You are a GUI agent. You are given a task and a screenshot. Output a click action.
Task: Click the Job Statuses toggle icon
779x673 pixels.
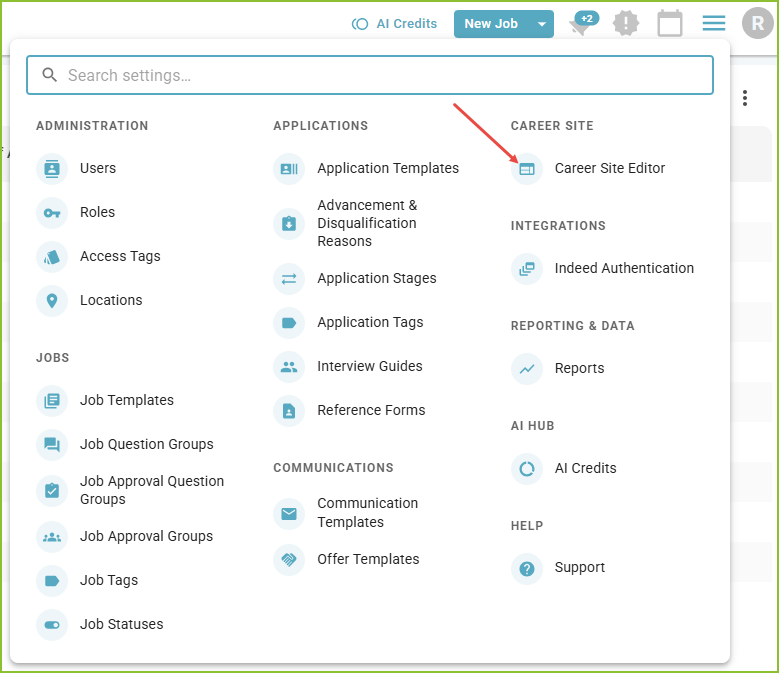click(52, 625)
